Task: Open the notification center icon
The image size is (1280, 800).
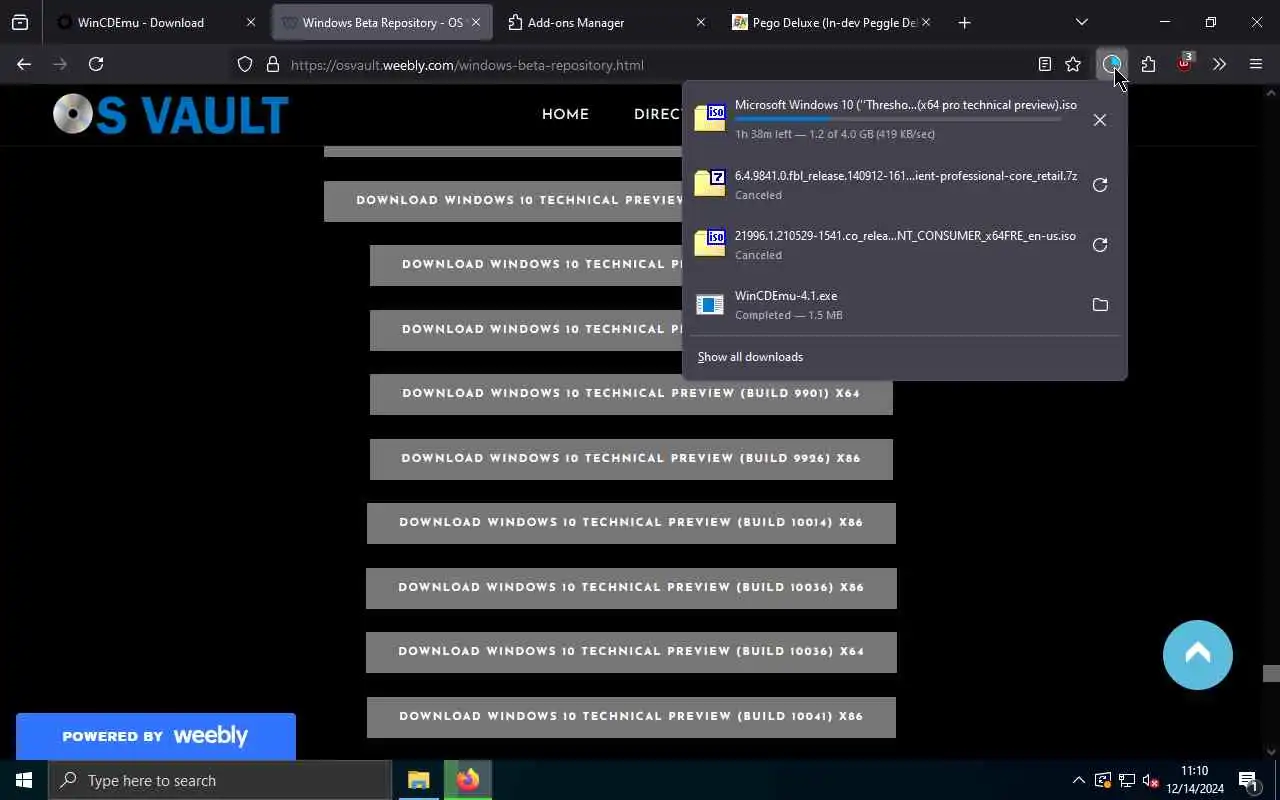Action: click(x=1248, y=780)
